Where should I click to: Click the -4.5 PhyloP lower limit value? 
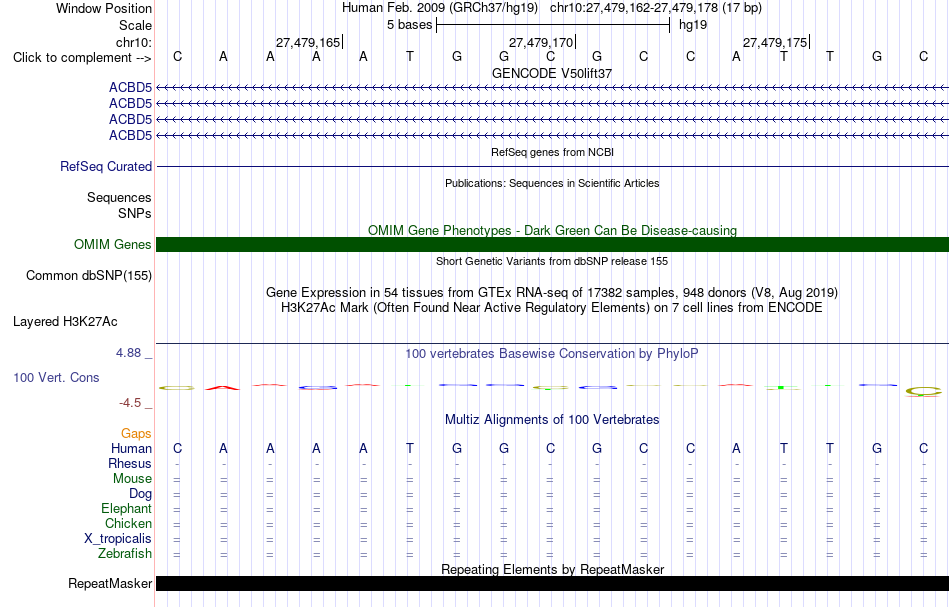130,403
